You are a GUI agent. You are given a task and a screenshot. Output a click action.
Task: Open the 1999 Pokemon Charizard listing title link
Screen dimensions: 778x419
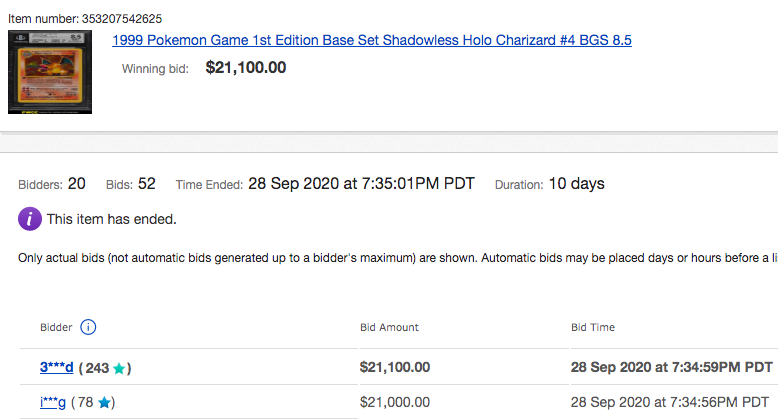[x=372, y=40]
